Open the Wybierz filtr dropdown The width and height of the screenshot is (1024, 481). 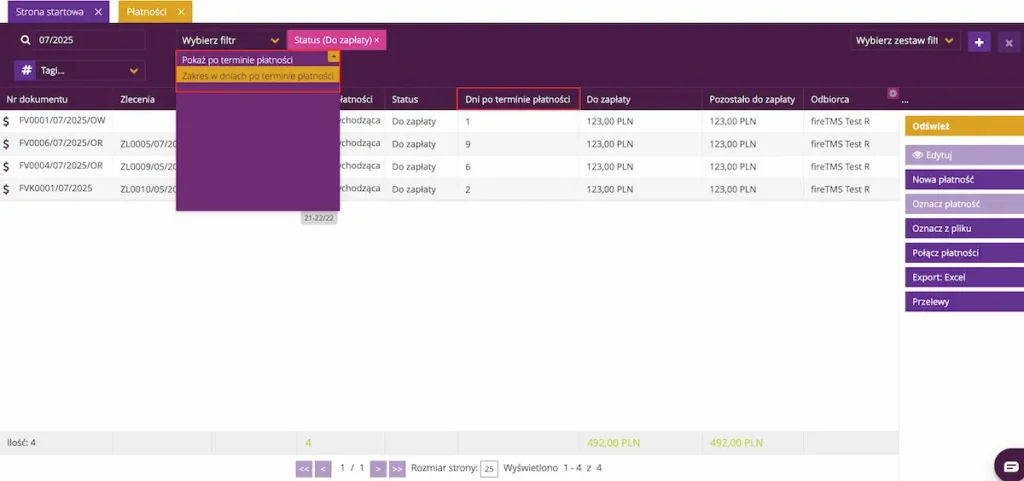231,40
